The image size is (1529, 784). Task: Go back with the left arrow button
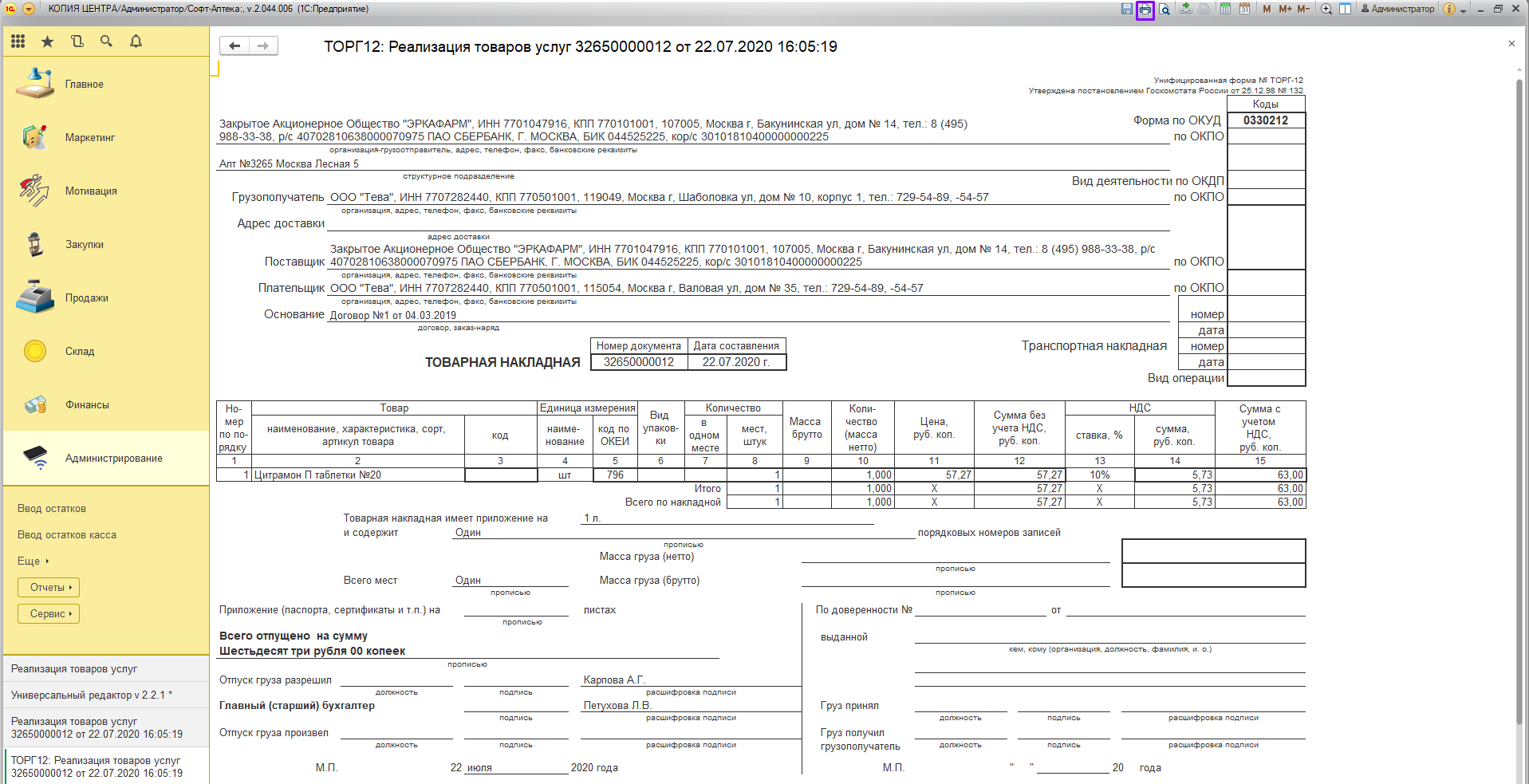click(x=234, y=46)
